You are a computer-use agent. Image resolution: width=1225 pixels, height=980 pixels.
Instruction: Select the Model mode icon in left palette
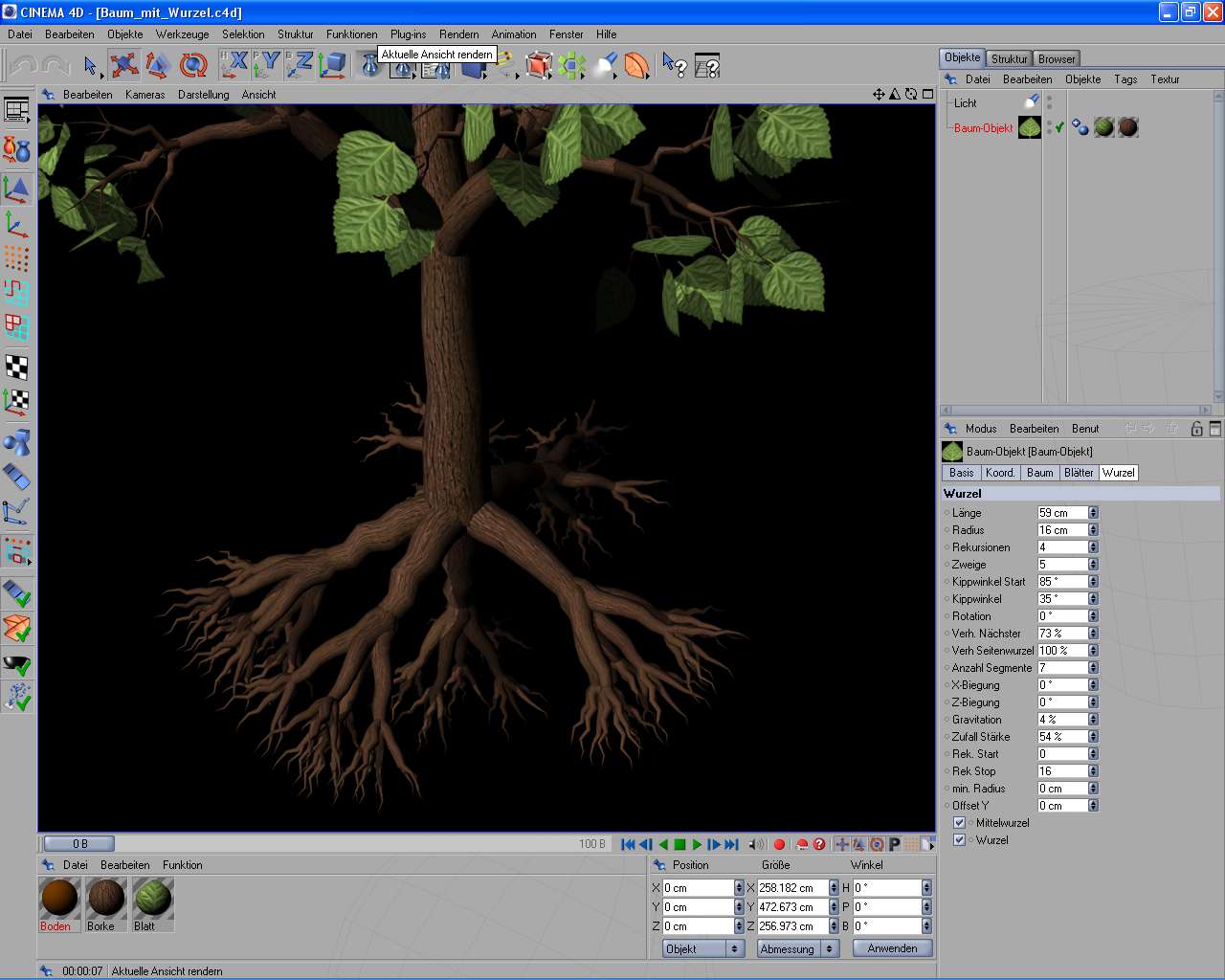click(17, 189)
